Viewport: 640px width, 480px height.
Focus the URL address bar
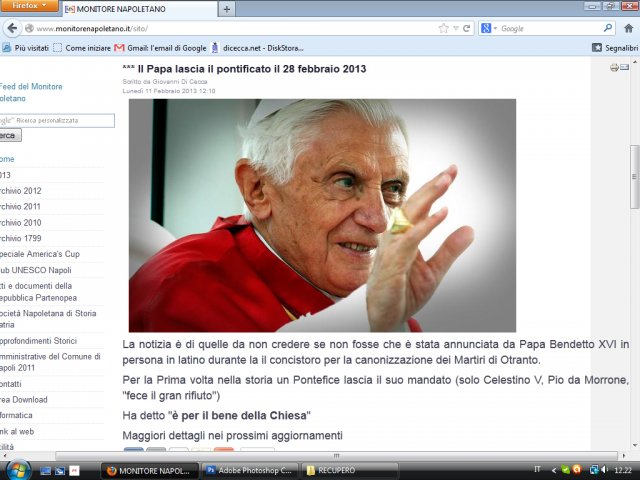pos(235,29)
